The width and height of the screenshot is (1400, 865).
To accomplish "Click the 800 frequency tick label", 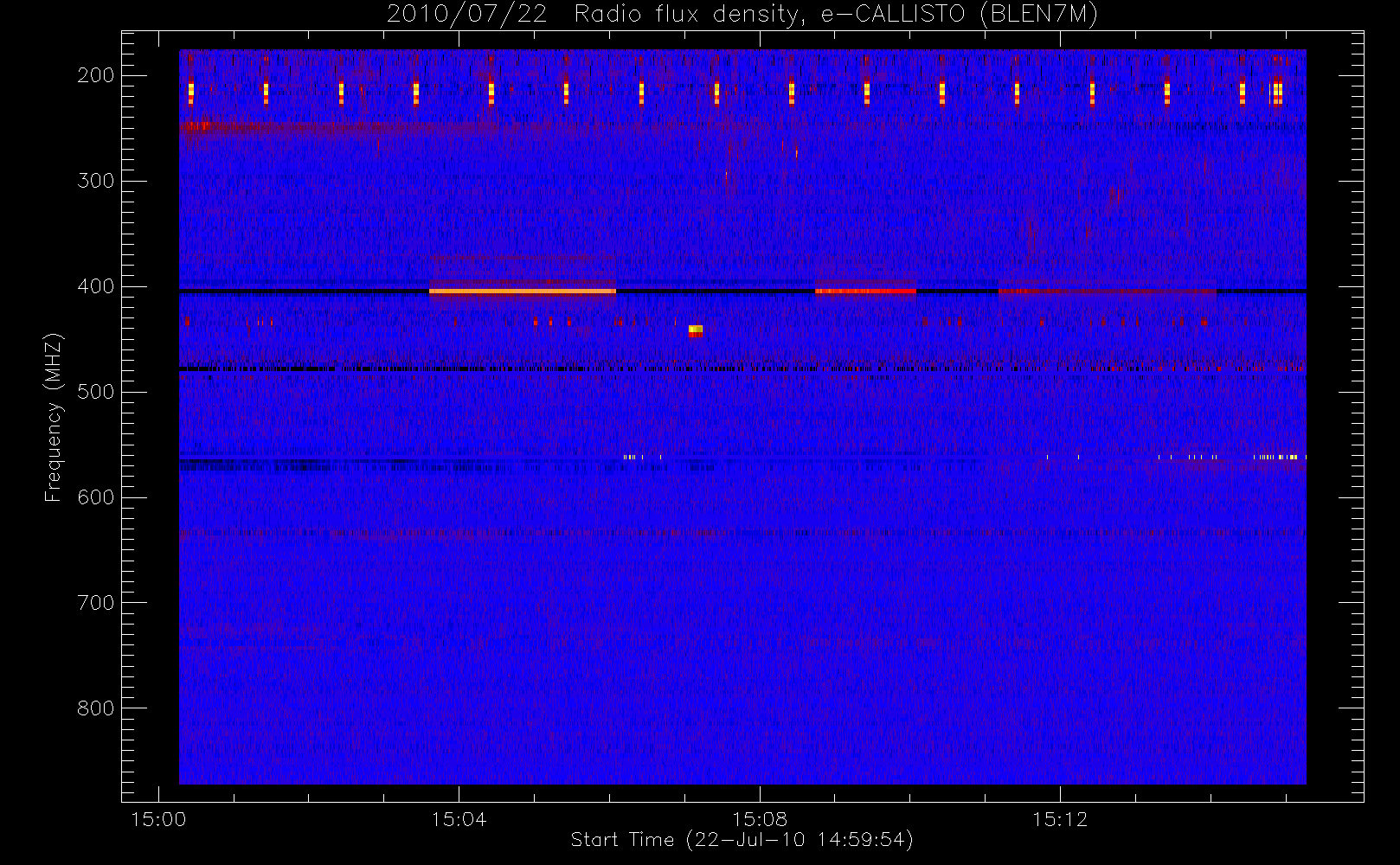I will [96, 708].
